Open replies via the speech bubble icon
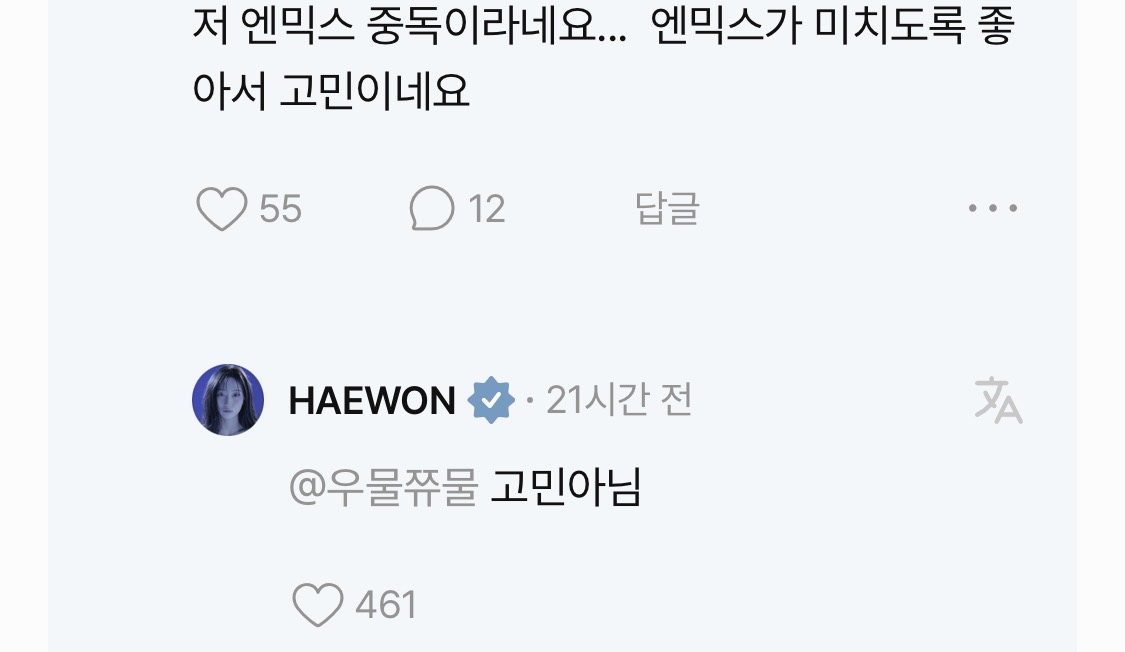 tap(432, 208)
